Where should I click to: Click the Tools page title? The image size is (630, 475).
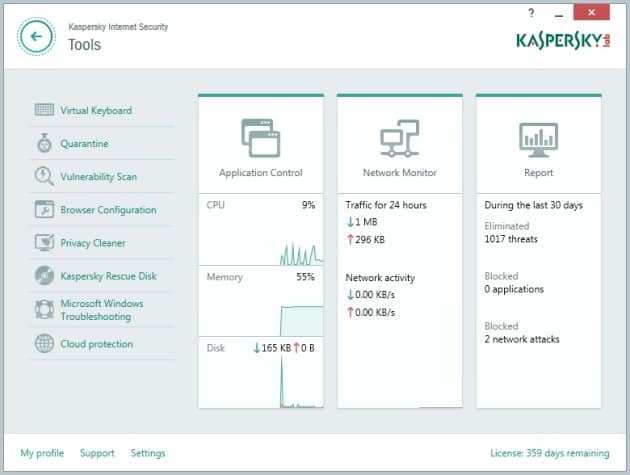[x=84, y=45]
